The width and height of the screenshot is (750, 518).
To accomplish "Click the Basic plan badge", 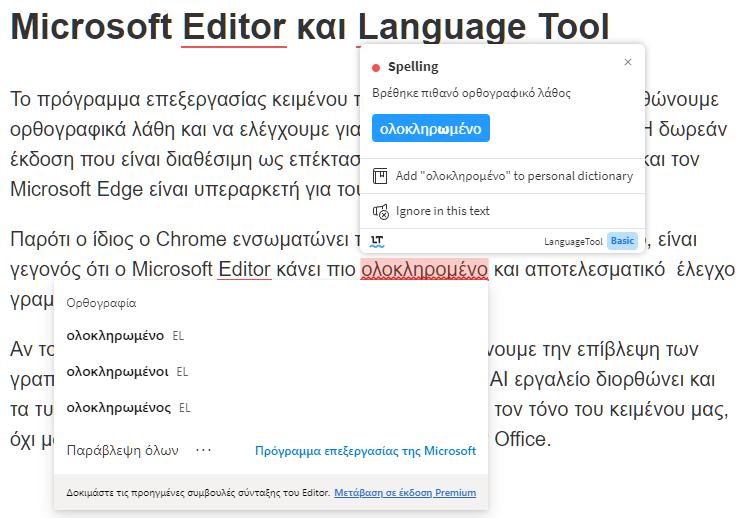I will pos(622,241).
